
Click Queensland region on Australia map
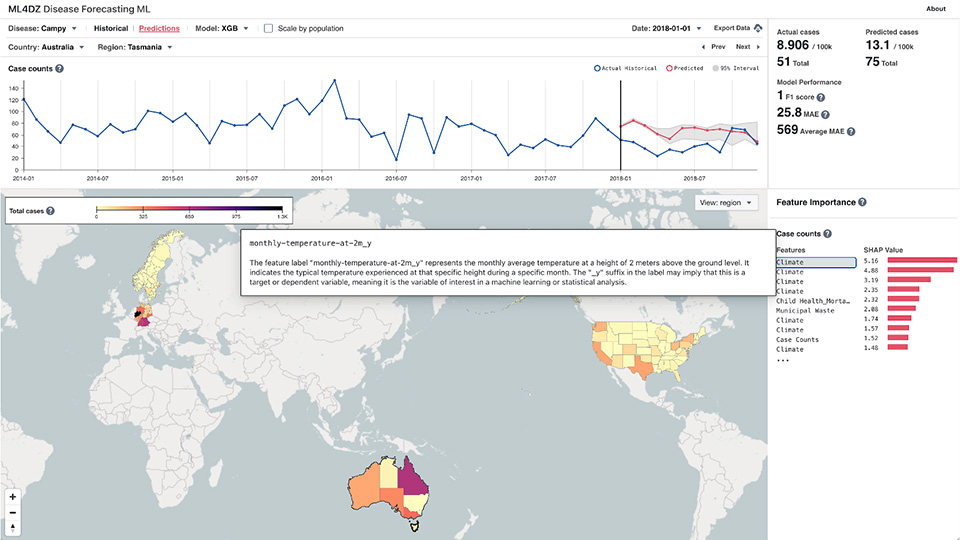(411, 479)
